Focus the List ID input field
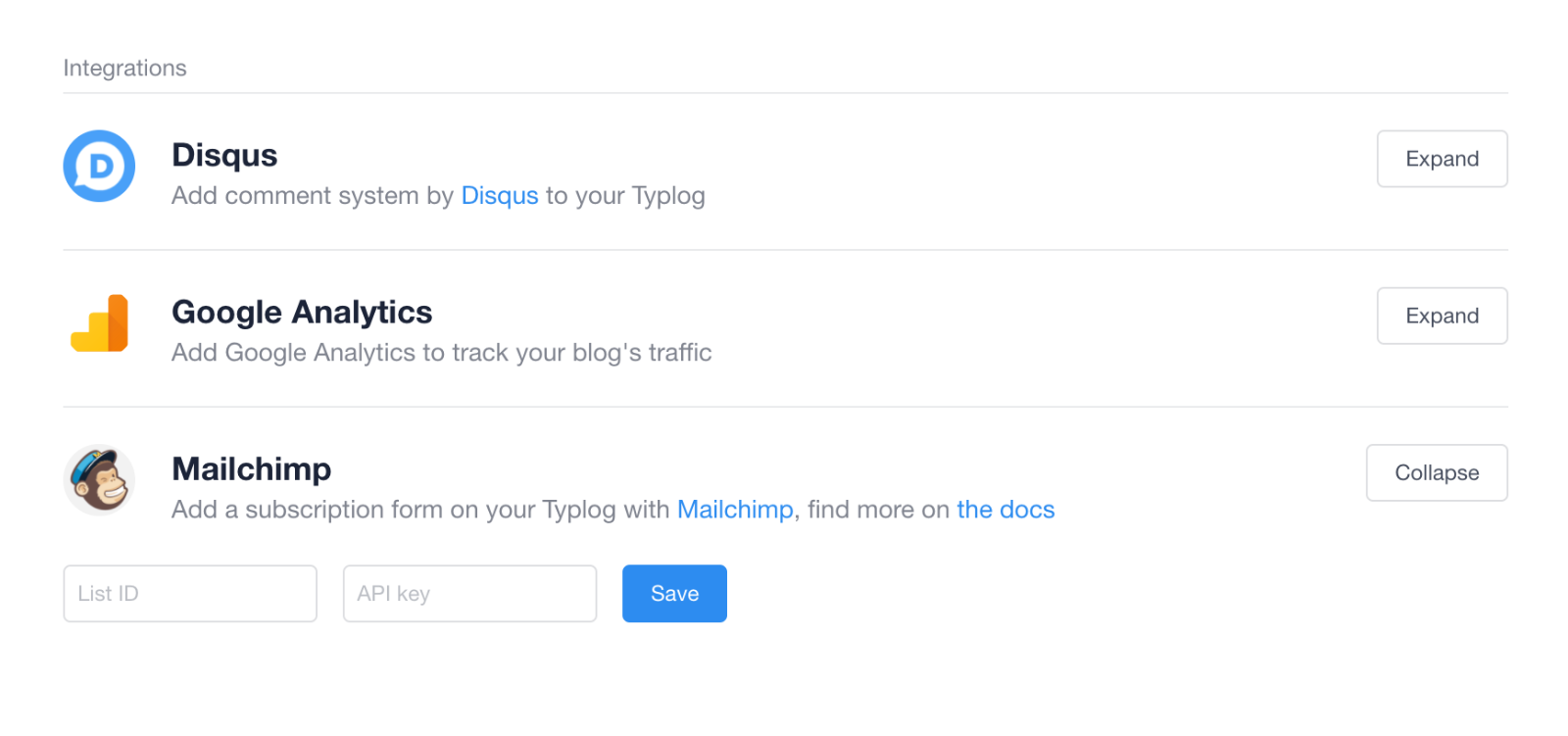 [x=190, y=593]
